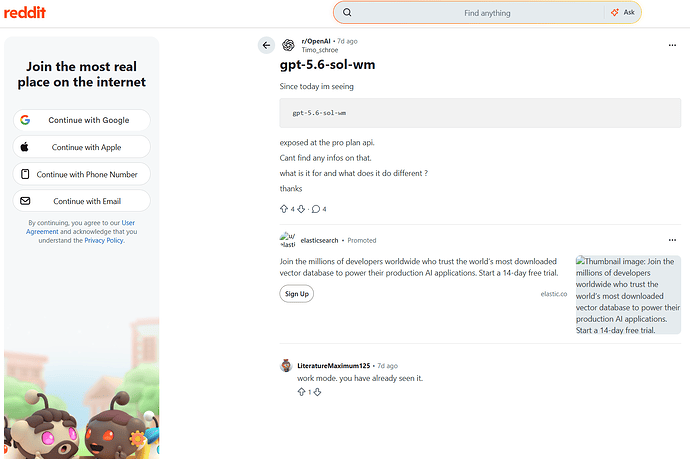Viewport: 690px width, 459px height.
Task: Click the promoted ad description text
Action: (x=419, y=267)
